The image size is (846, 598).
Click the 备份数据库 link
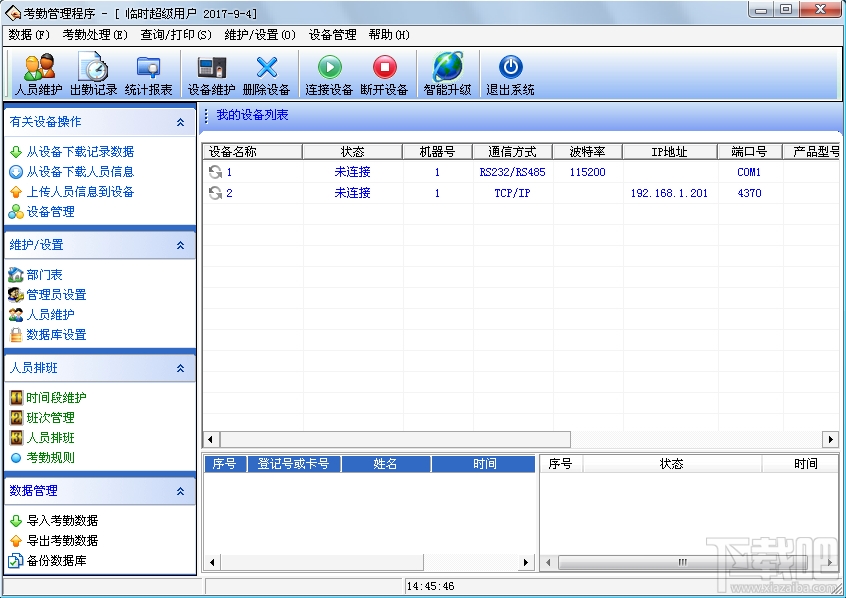coord(56,561)
